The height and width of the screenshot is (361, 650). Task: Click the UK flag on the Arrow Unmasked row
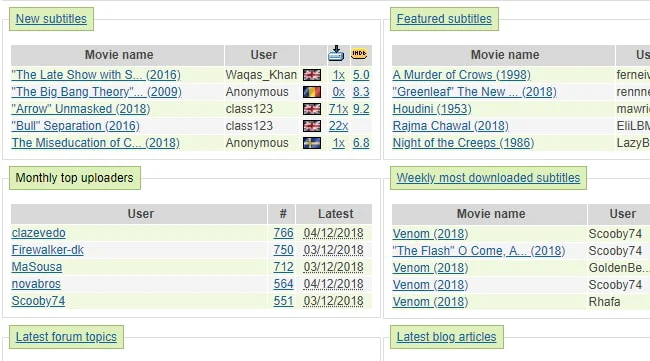(312, 109)
